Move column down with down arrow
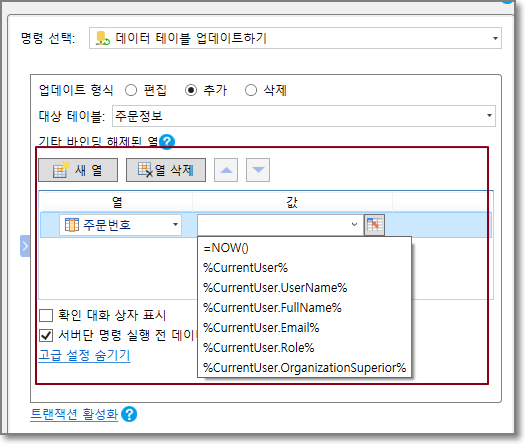The height and width of the screenshot is (444, 525). [x=258, y=170]
